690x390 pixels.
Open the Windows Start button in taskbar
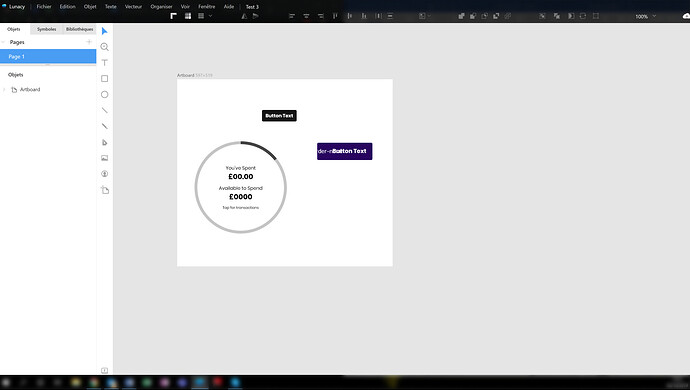[x=6, y=383]
